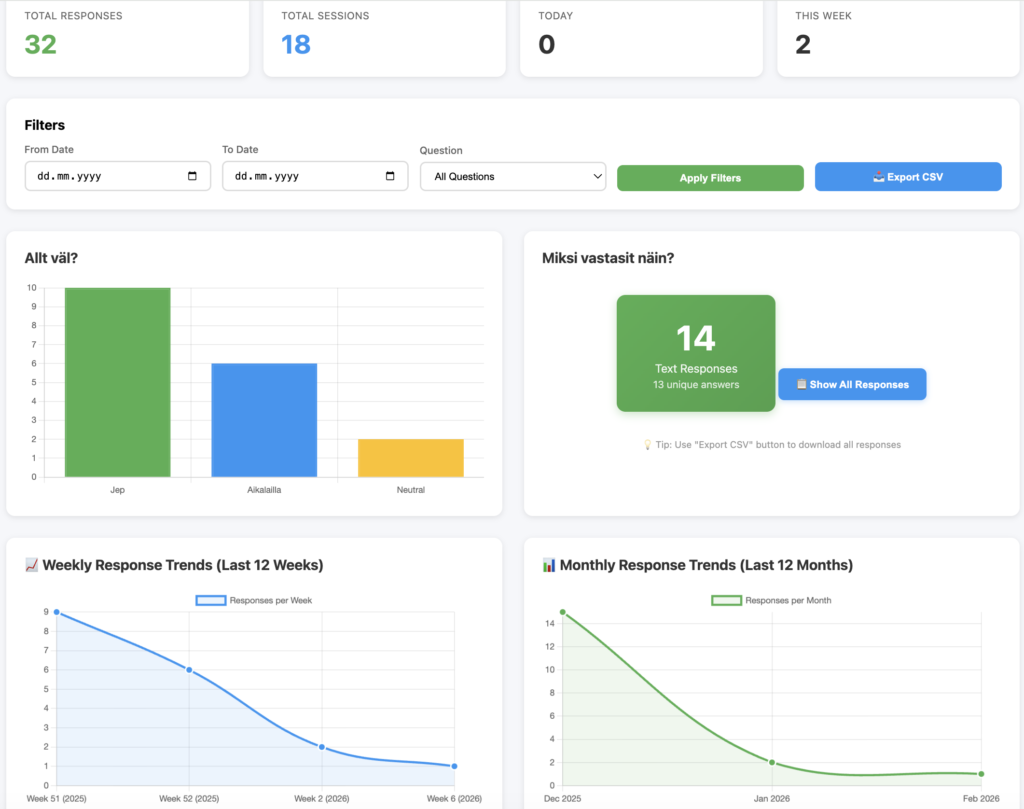1024x809 pixels.
Task: Click the download icon on Export CSV
Action: [878, 177]
